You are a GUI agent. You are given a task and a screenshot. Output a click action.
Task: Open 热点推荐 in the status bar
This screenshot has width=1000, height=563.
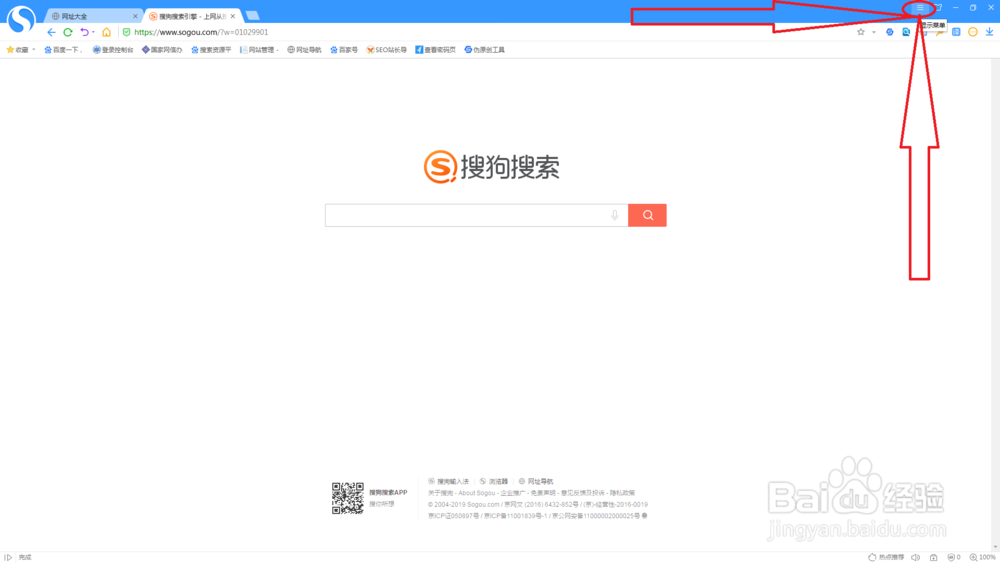pos(886,557)
